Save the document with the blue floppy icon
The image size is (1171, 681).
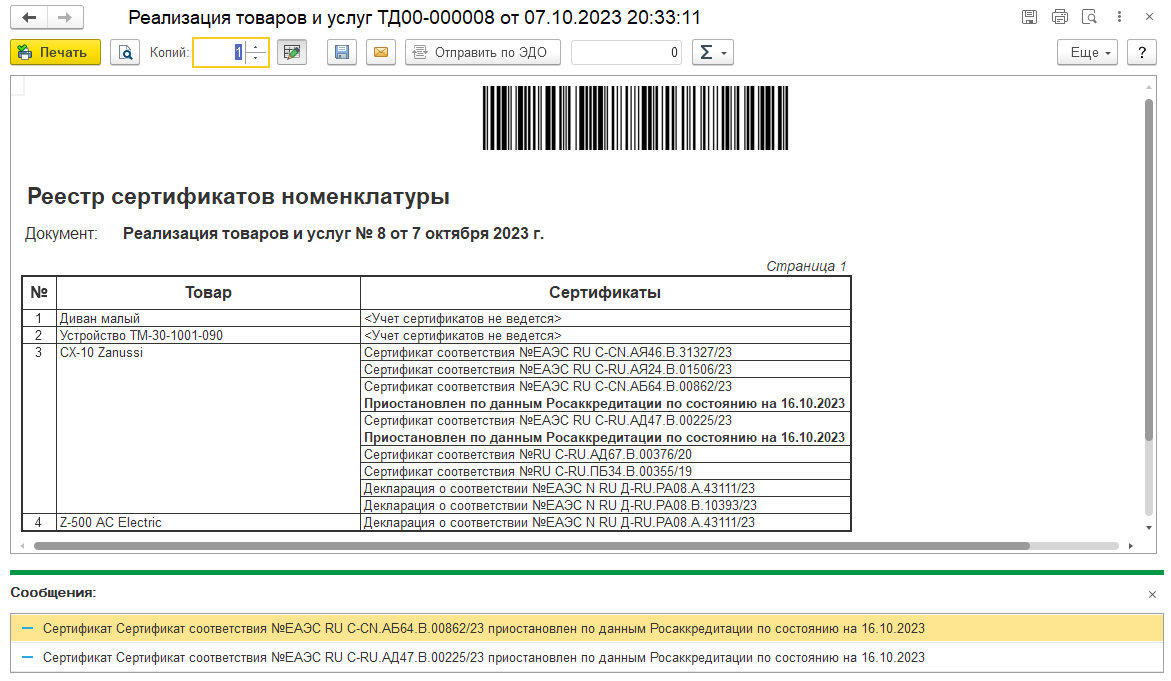[342, 53]
